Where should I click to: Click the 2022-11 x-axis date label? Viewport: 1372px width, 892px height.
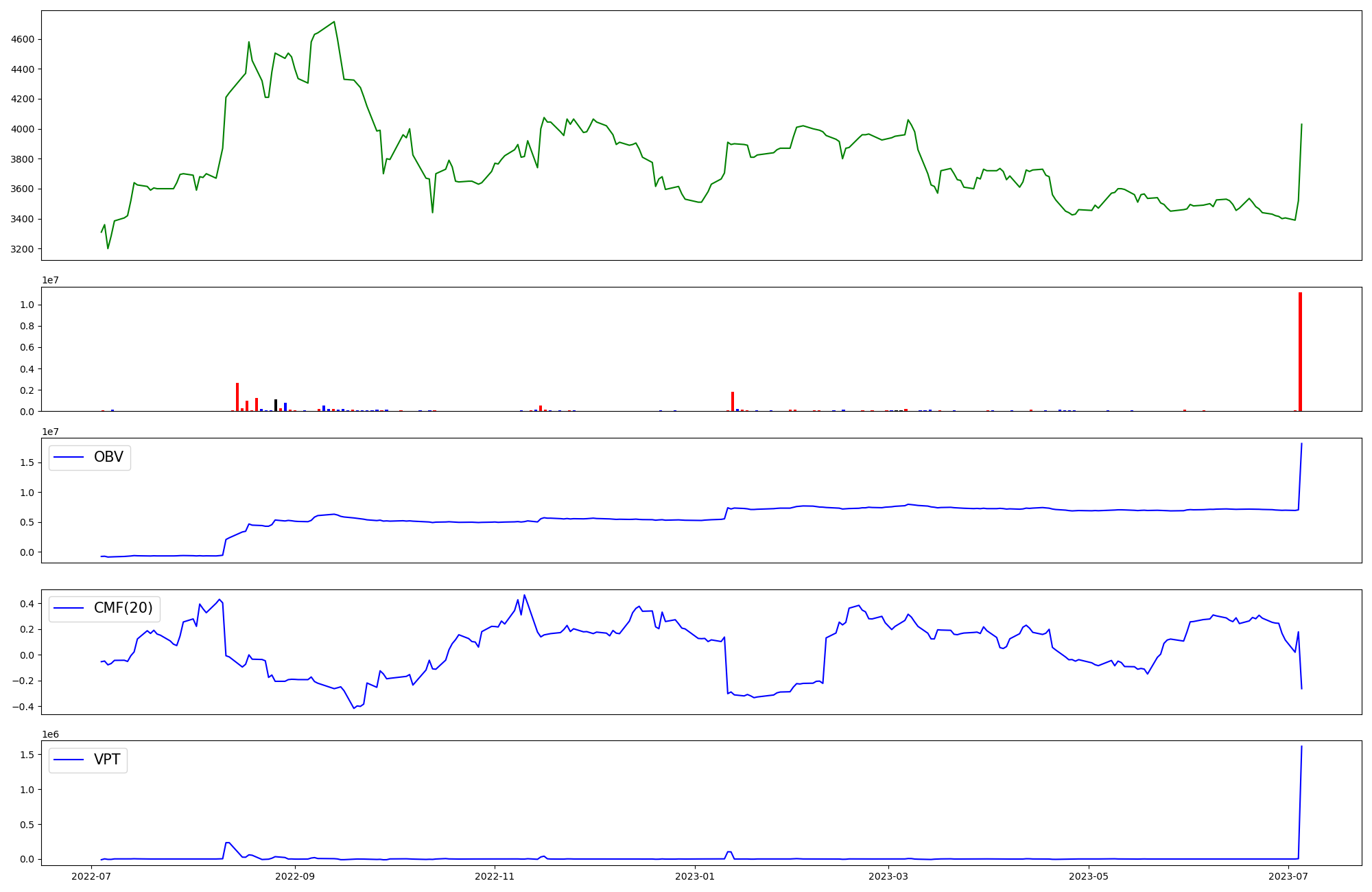(x=495, y=876)
